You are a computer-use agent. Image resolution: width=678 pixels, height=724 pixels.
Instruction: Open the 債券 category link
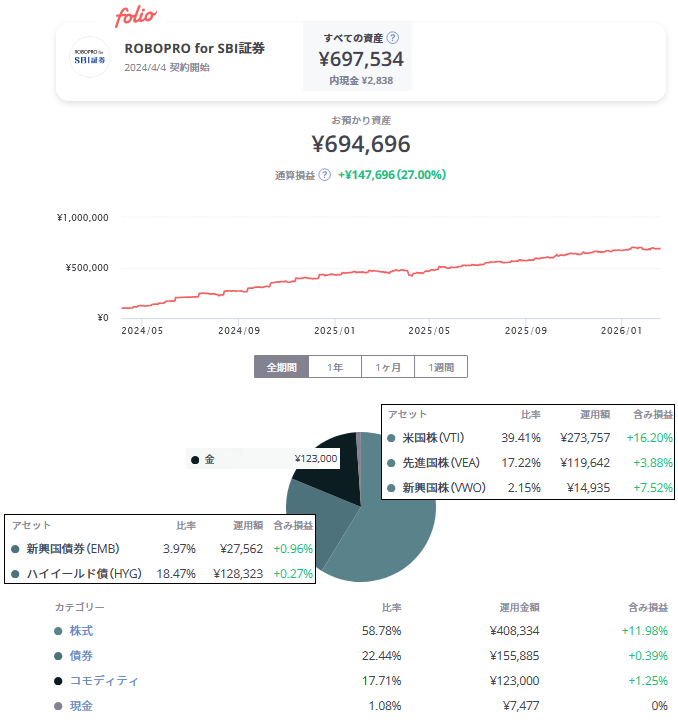click(x=81, y=656)
